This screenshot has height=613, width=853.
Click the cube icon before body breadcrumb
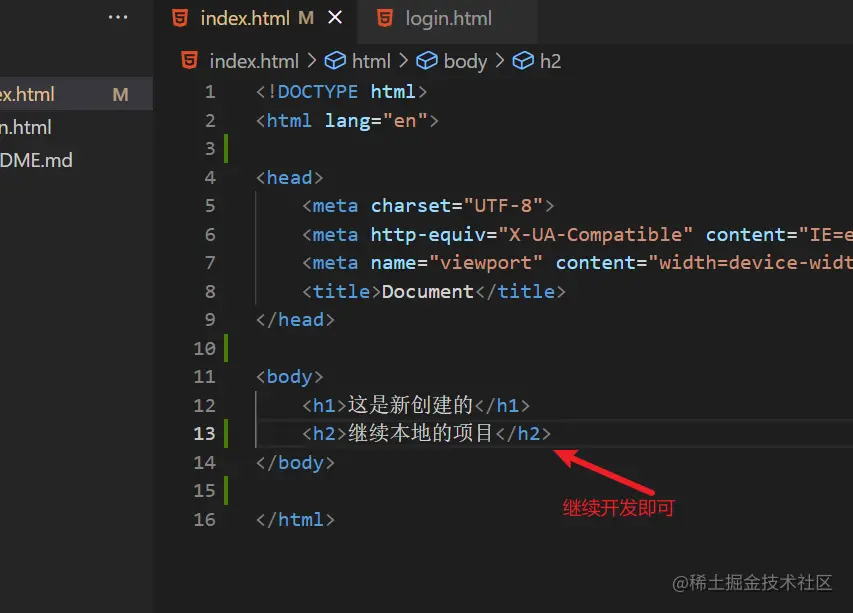coord(427,61)
